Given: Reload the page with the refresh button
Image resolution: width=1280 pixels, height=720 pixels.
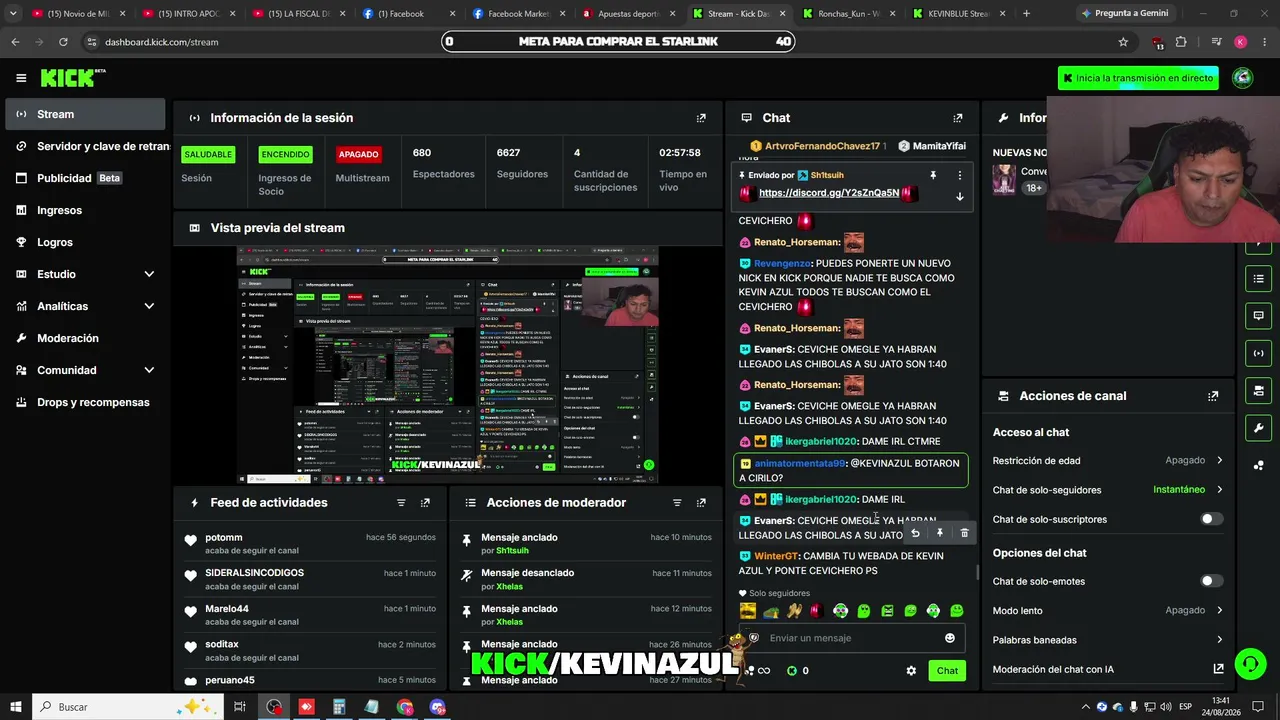Looking at the screenshot, I should coord(63,42).
